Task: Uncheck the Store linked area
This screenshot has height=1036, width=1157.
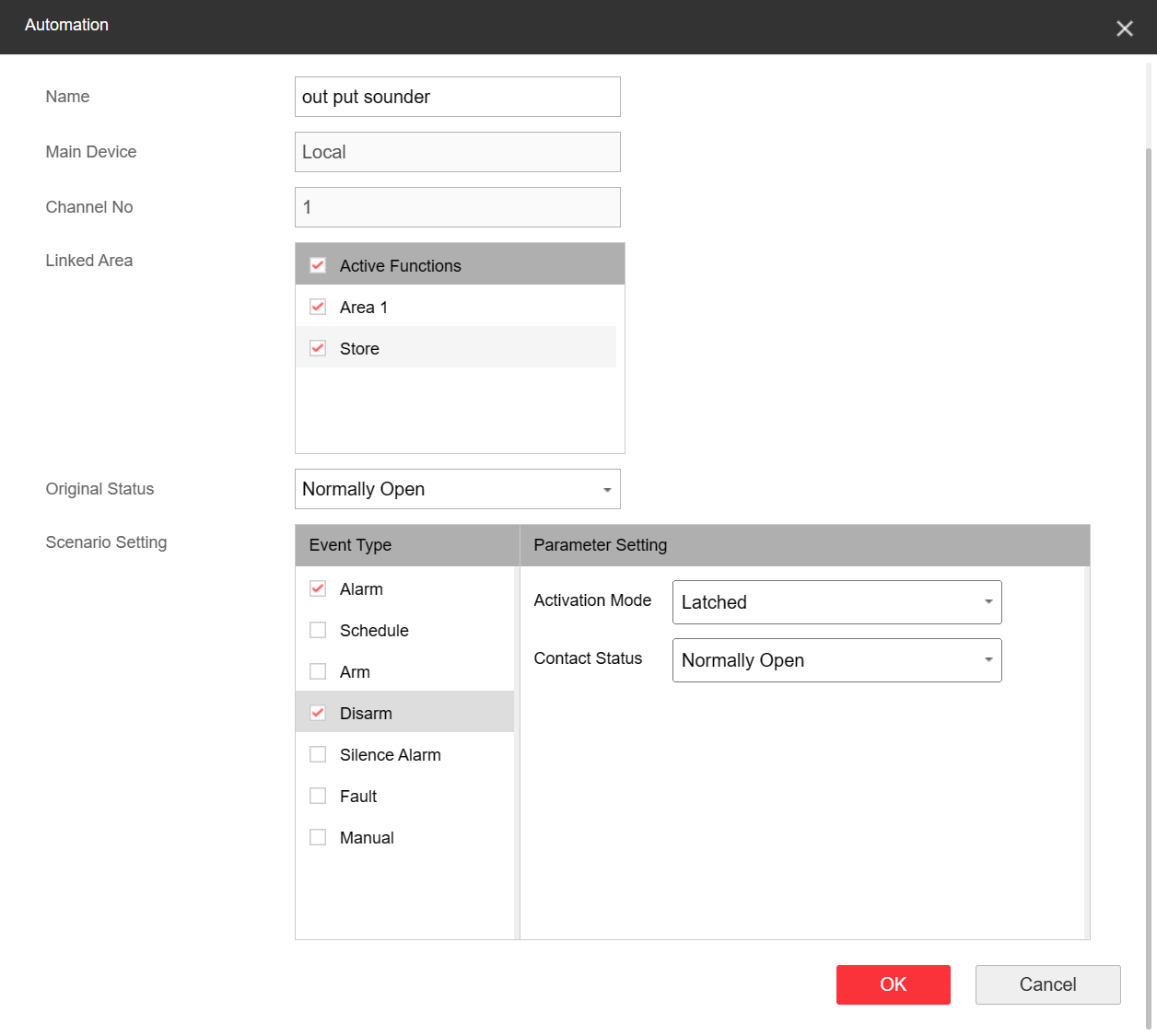Action: tap(318, 348)
